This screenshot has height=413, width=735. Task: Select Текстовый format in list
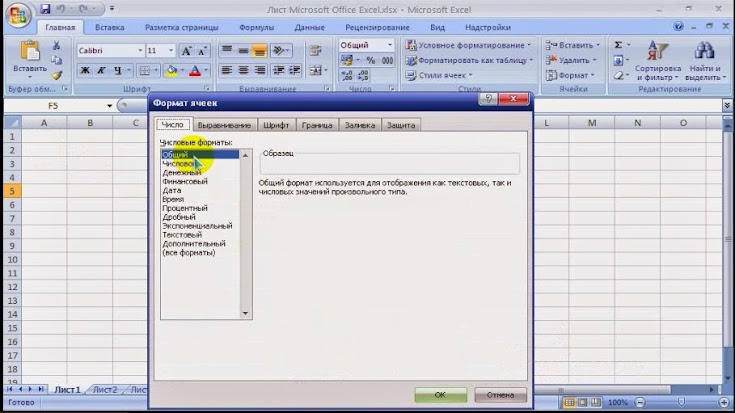tap(182, 235)
